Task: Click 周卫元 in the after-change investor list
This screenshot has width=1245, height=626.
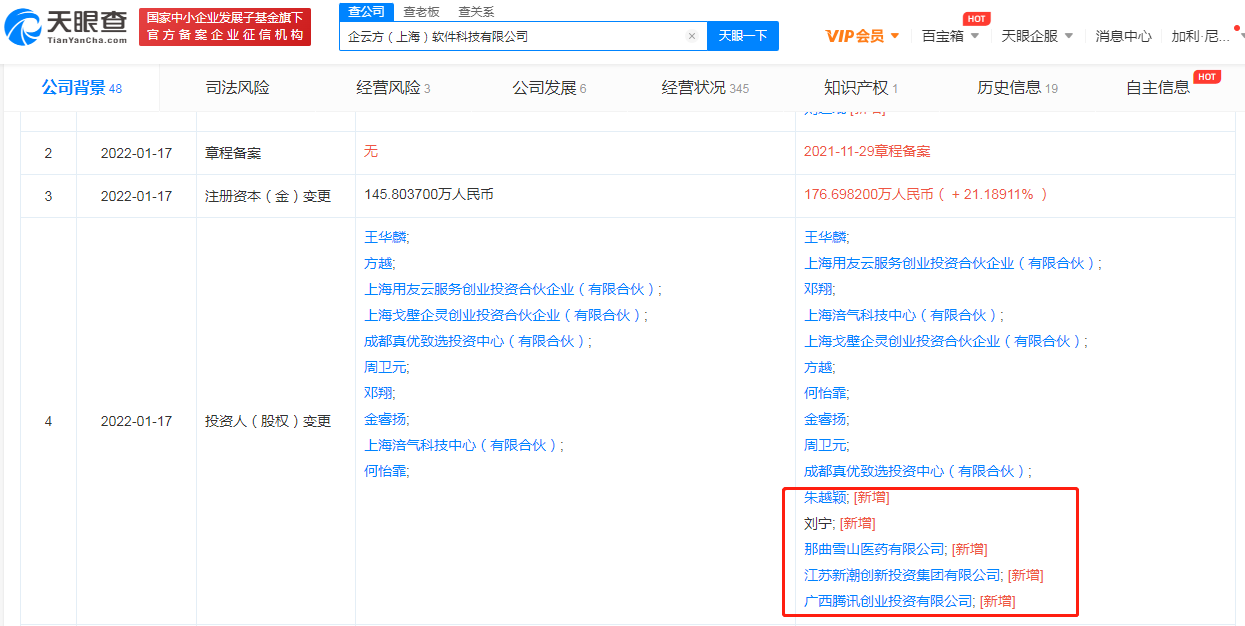Action: (x=826, y=445)
